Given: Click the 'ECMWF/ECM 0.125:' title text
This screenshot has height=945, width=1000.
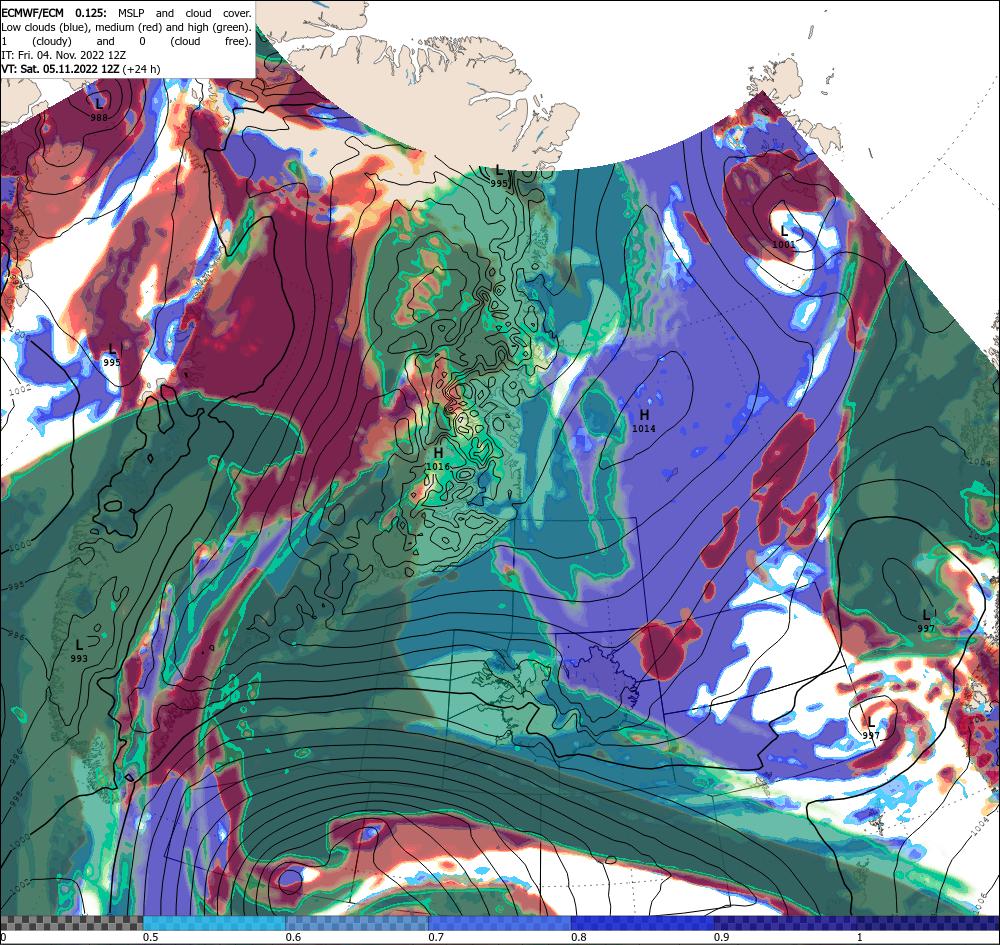Looking at the screenshot, I should click(x=54, y=13).
